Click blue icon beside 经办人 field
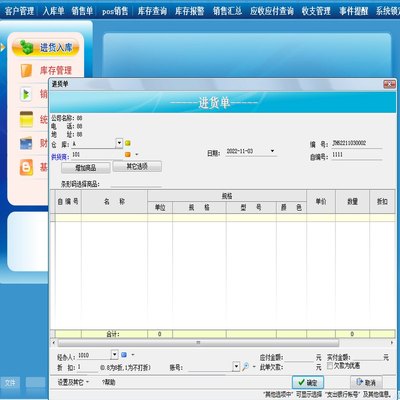The width and height of the screenshot is (400, 400). pyautogui.click(x=124, y=355)
